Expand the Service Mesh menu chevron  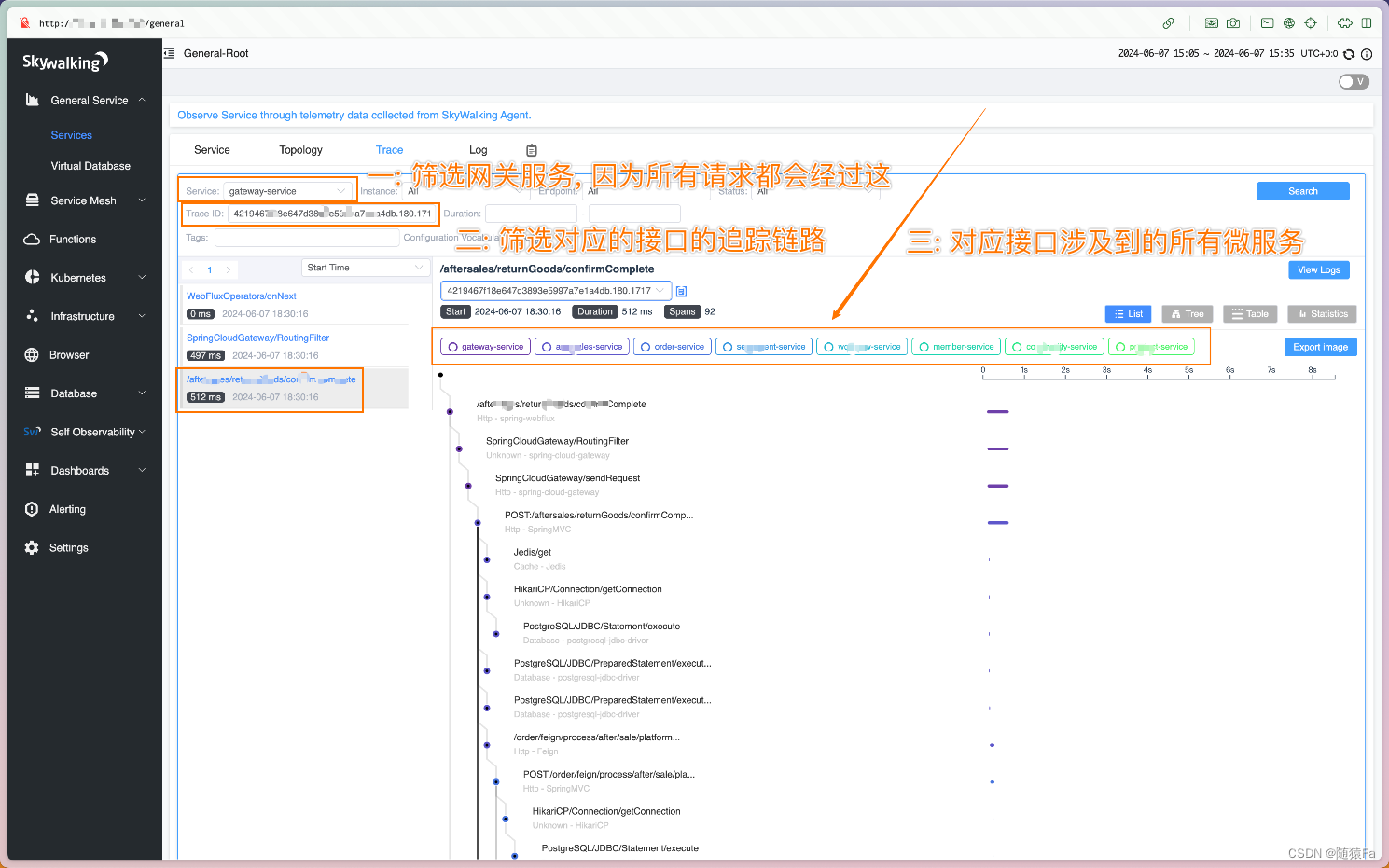[x=142, y=200]
